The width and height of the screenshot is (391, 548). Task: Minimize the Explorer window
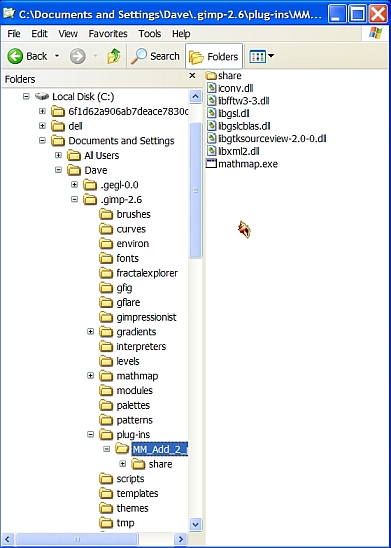[x=336, y=14]
